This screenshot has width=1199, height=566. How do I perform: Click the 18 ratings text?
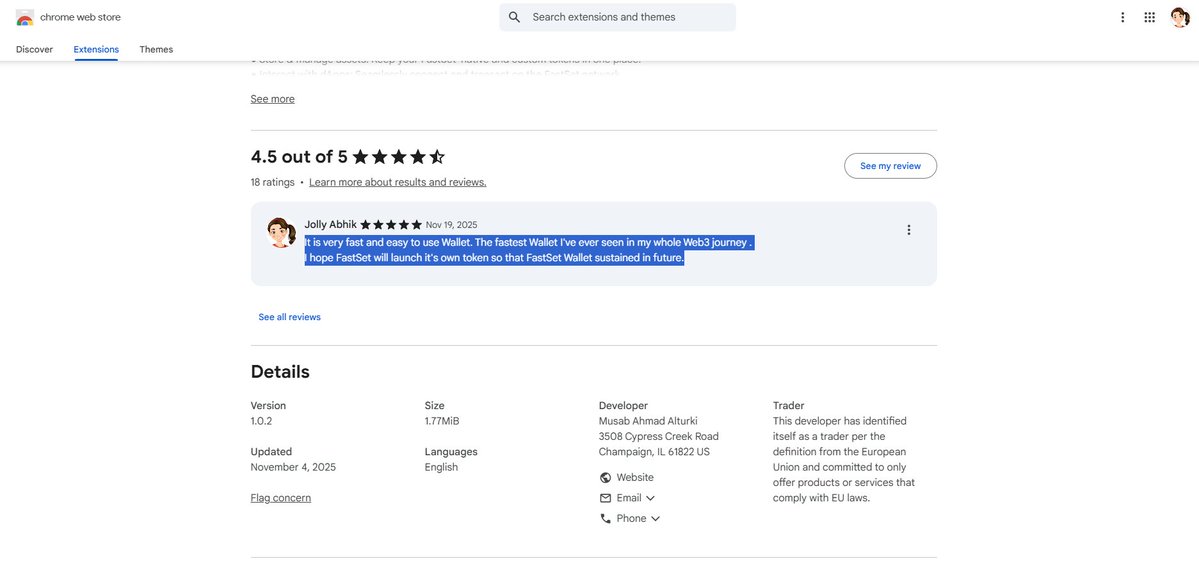click(x=272, y=182)
